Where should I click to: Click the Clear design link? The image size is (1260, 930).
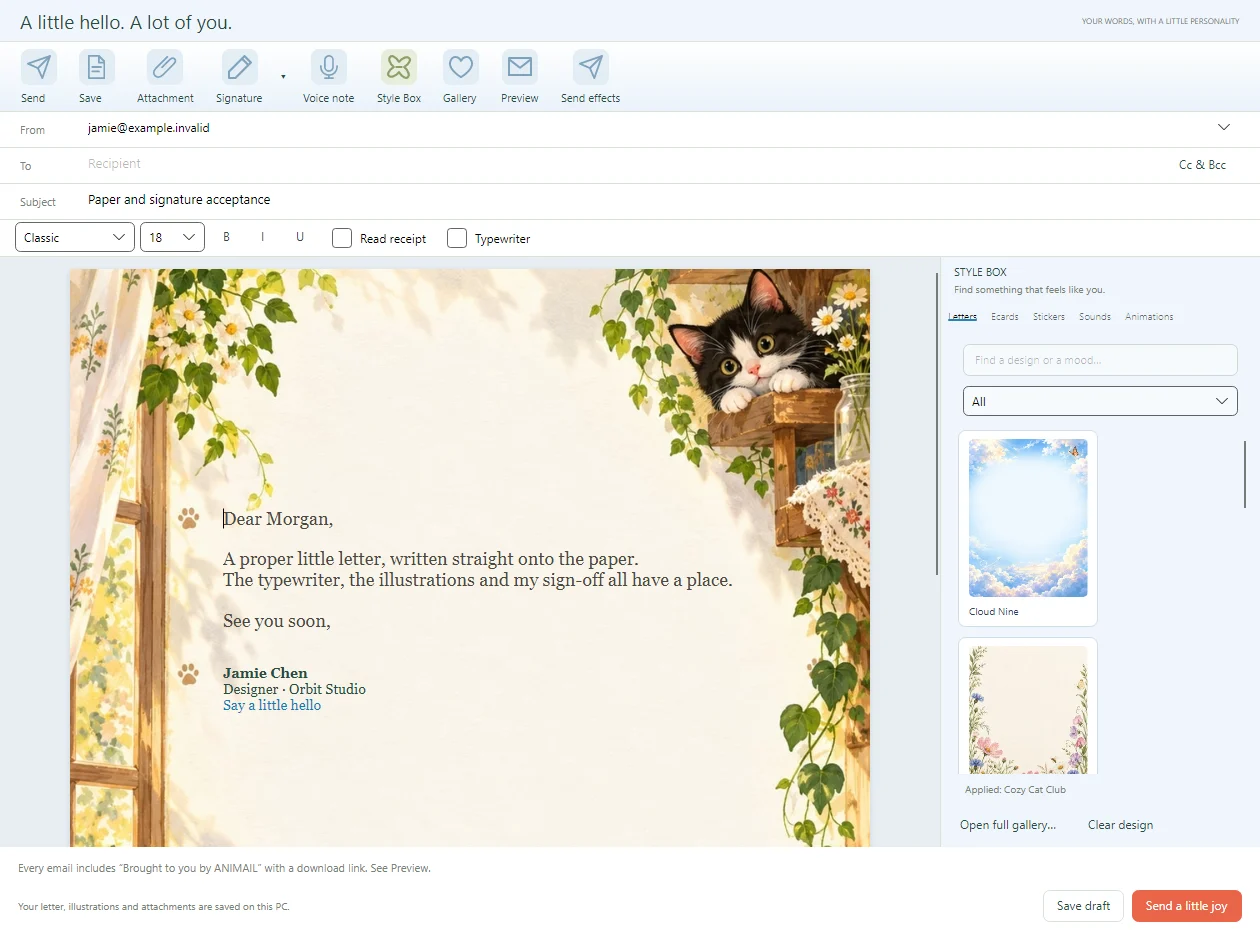coord(1120,825)
